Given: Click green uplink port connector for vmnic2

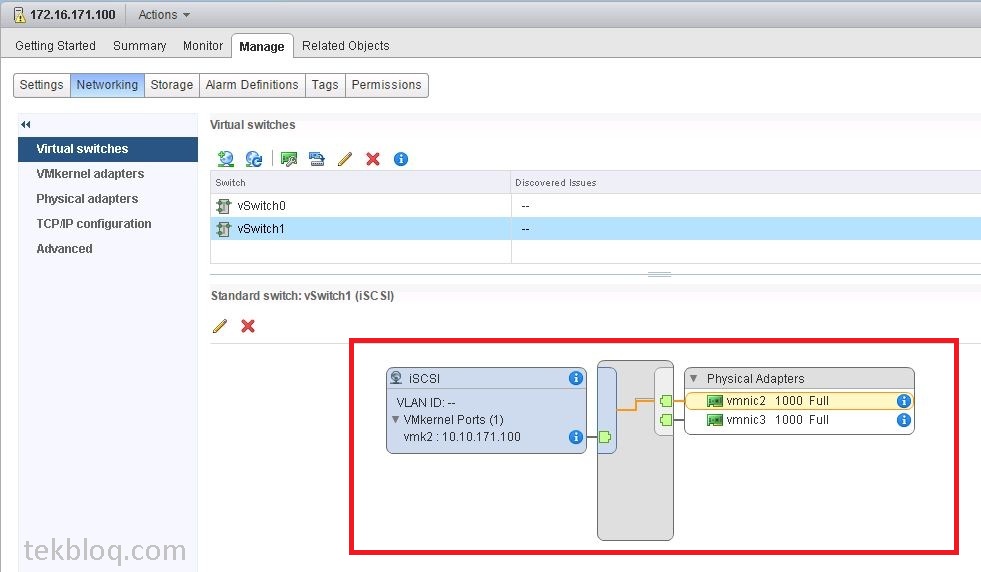Looking at the screenshot, I should [666, 401].
